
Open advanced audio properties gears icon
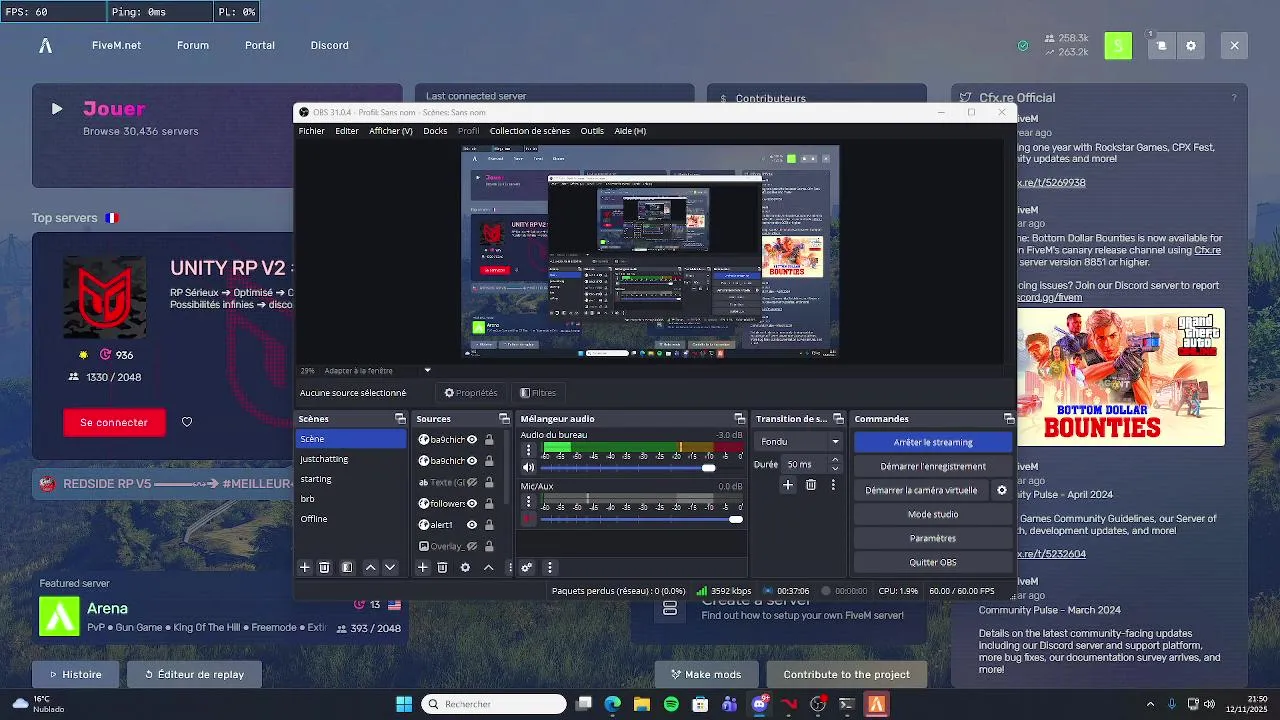click(526, 567)
